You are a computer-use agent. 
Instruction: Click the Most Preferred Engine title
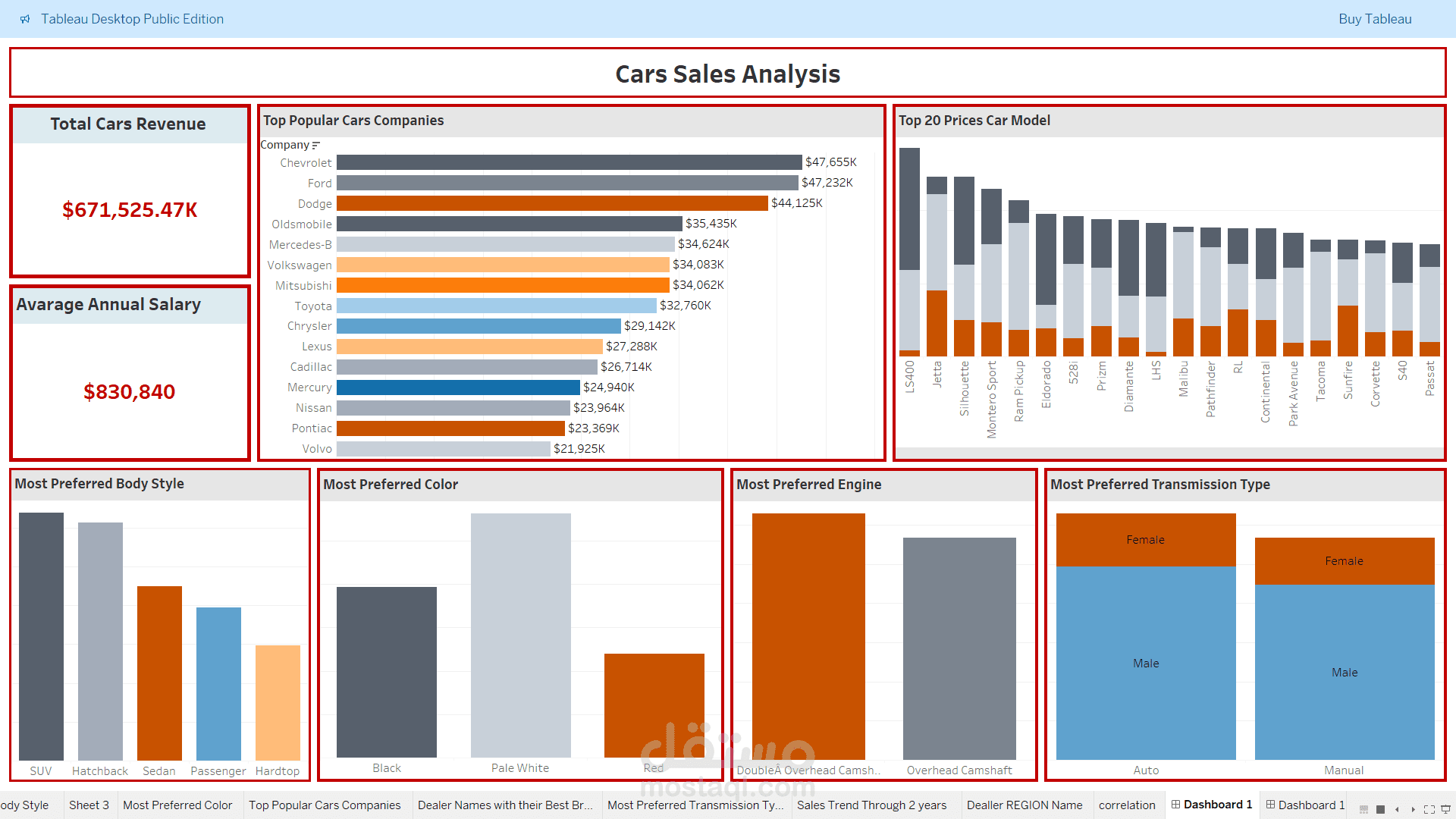coord(808,485)
